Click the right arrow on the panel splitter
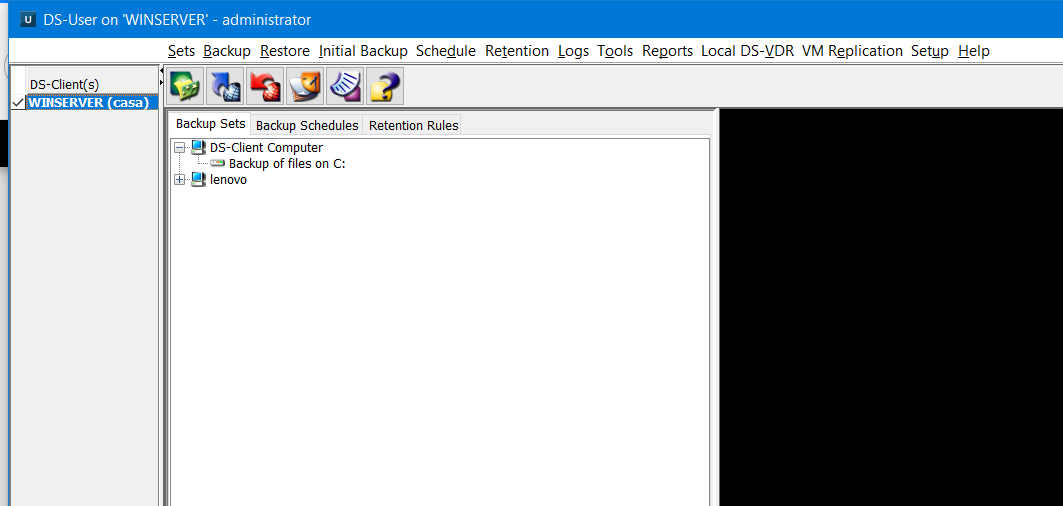Screen dimensions: 1063x506 tap(161, 83)
